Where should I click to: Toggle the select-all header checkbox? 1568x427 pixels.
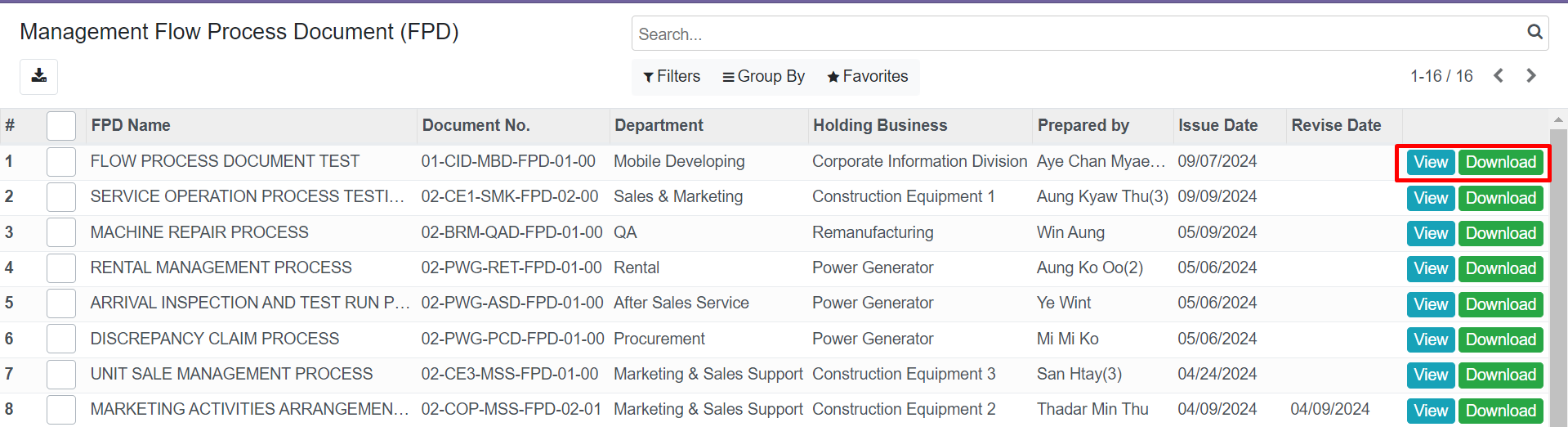point(61,126)
